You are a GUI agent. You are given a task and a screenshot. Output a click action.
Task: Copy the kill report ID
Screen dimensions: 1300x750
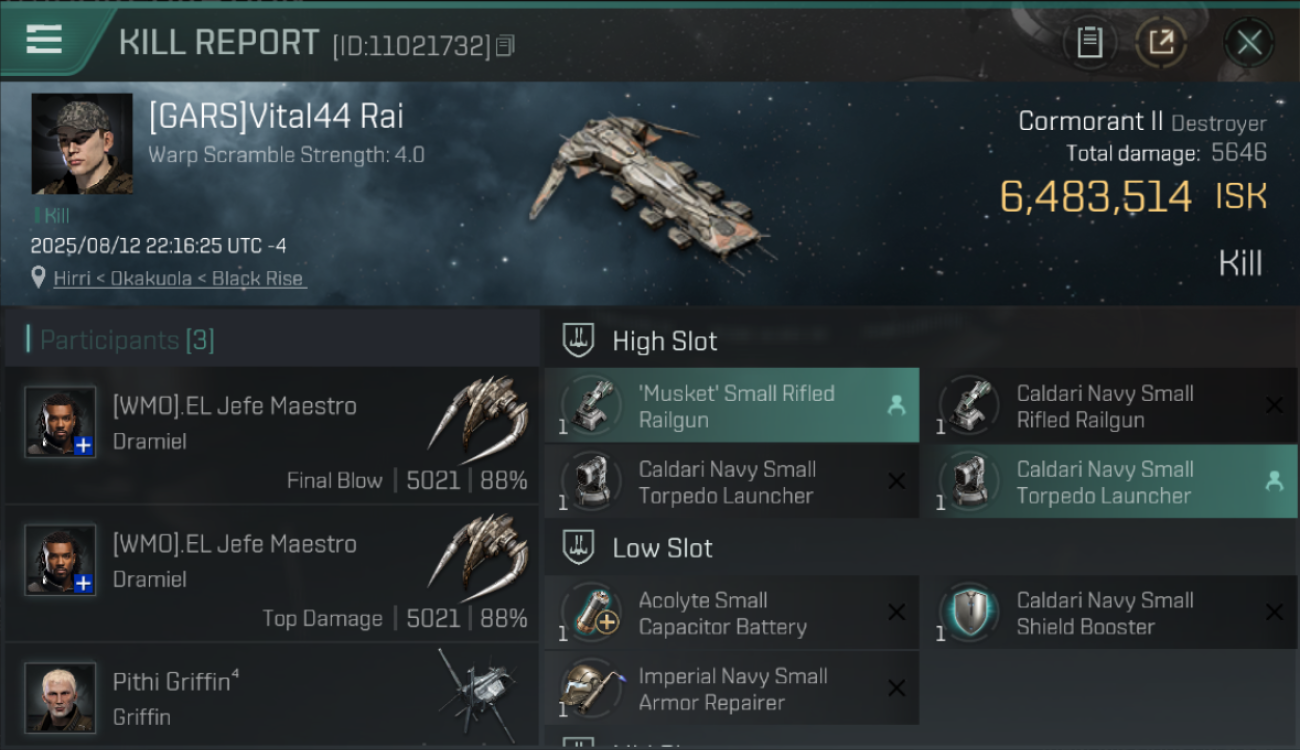point(505,45)
